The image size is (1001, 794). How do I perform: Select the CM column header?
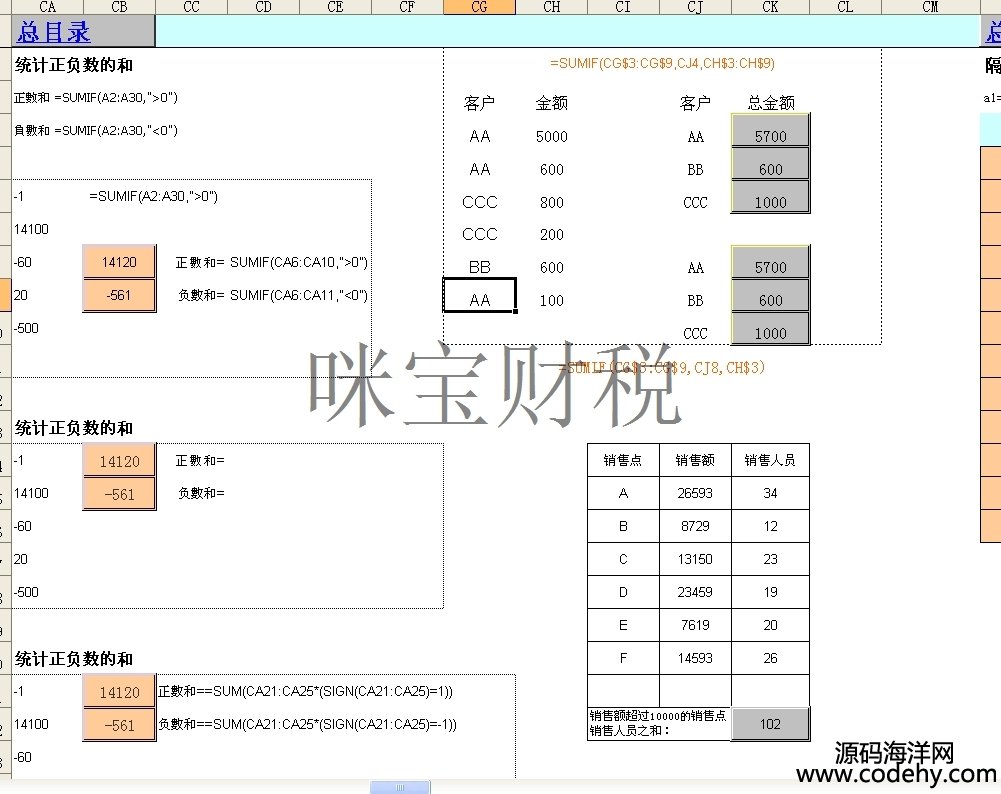930,7
